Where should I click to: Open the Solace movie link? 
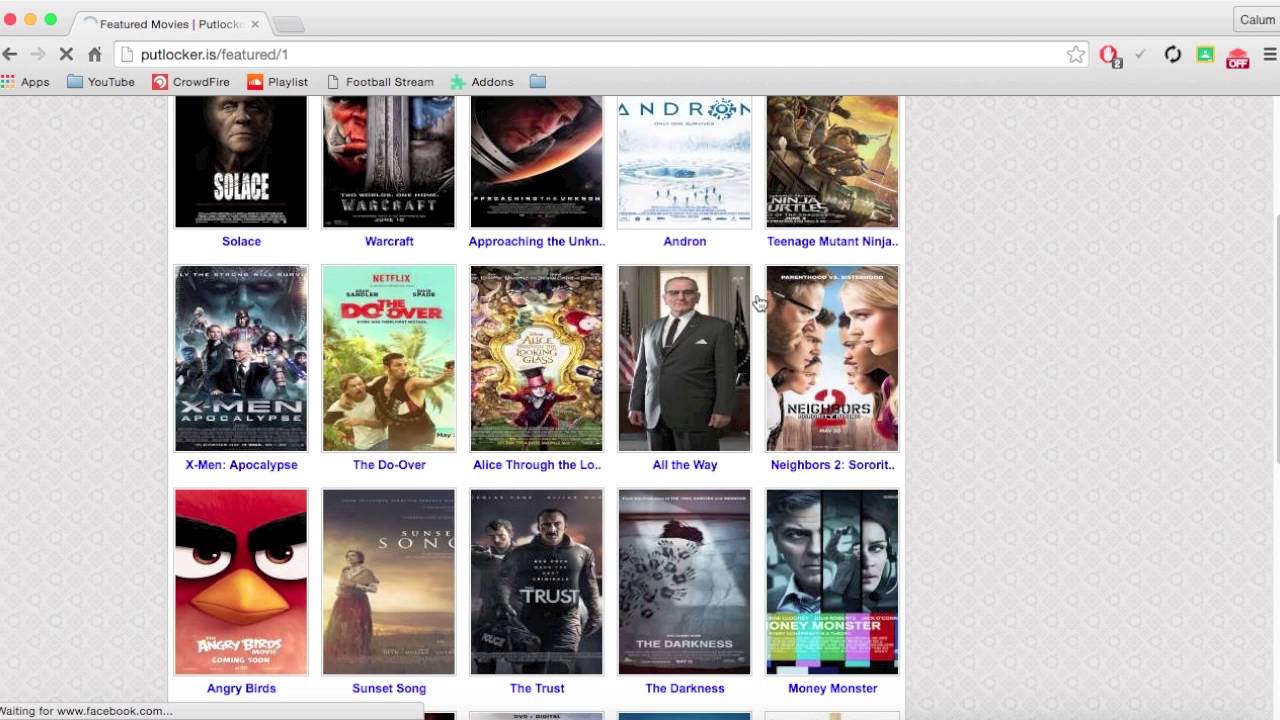(241, 241)
